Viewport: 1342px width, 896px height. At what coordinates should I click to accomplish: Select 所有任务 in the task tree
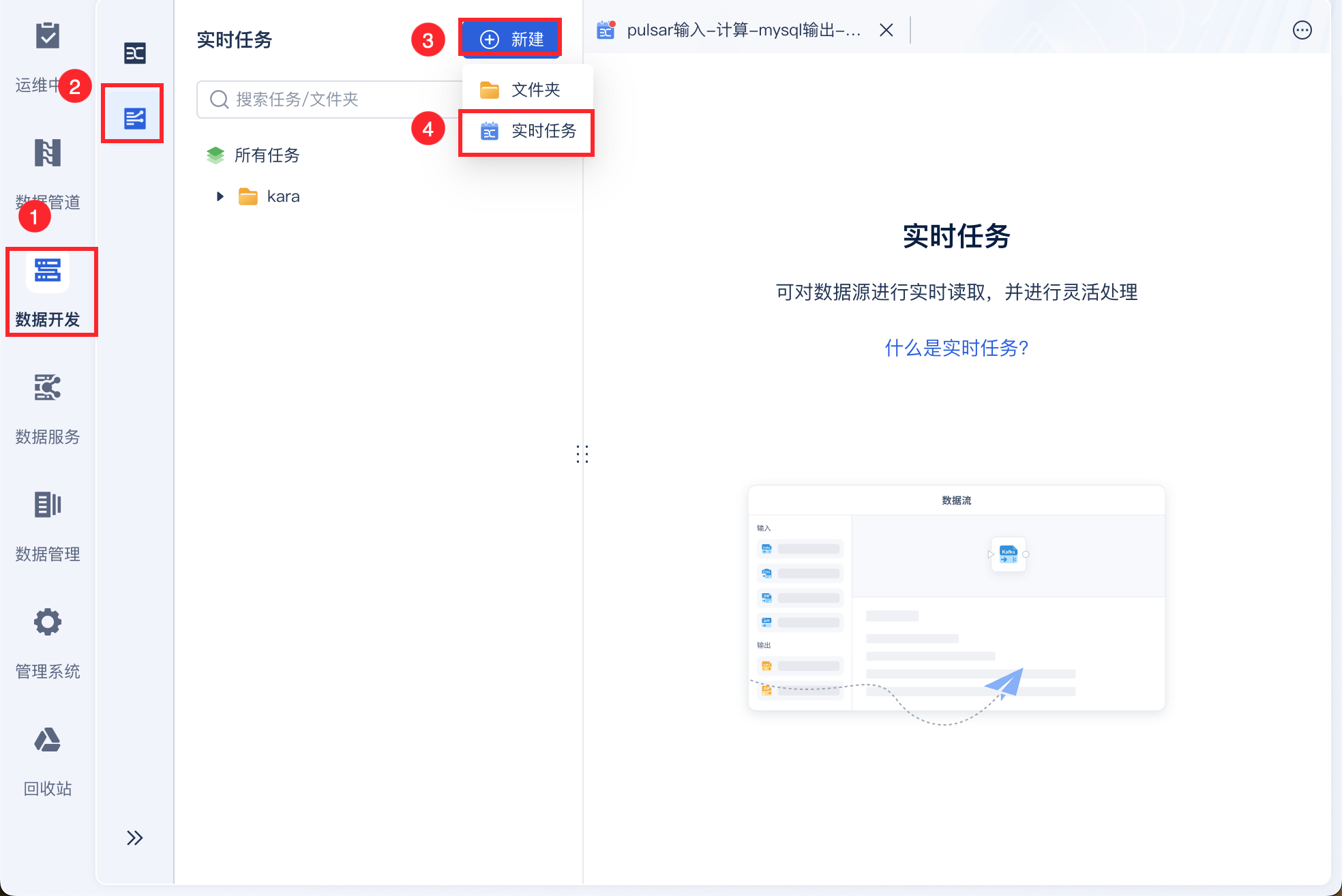pyautogui.click(x=266, y=155)
